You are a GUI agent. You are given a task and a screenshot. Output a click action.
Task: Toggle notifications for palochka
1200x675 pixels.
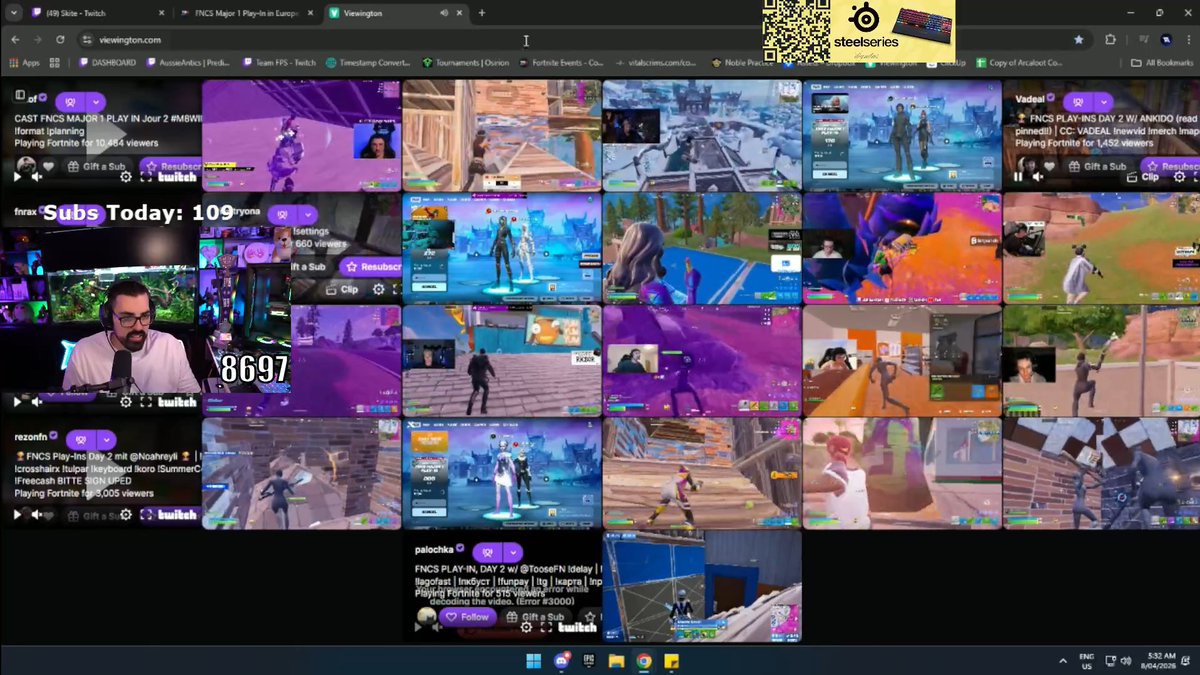[488, 552]
